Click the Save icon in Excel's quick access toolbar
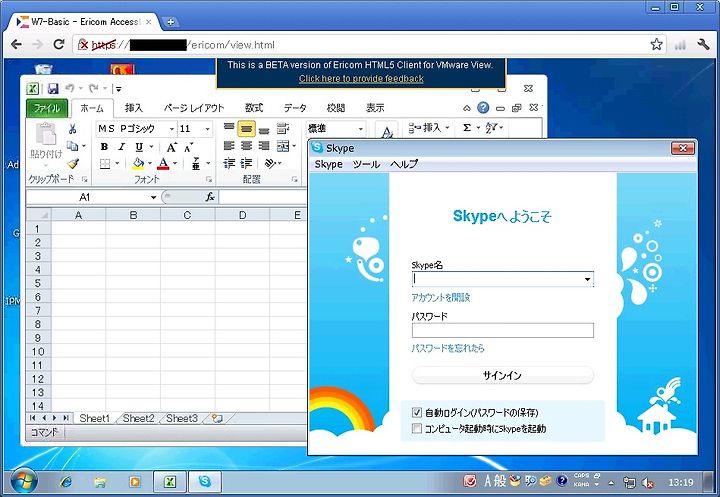The image size is (720, 497). click(53, 88)
